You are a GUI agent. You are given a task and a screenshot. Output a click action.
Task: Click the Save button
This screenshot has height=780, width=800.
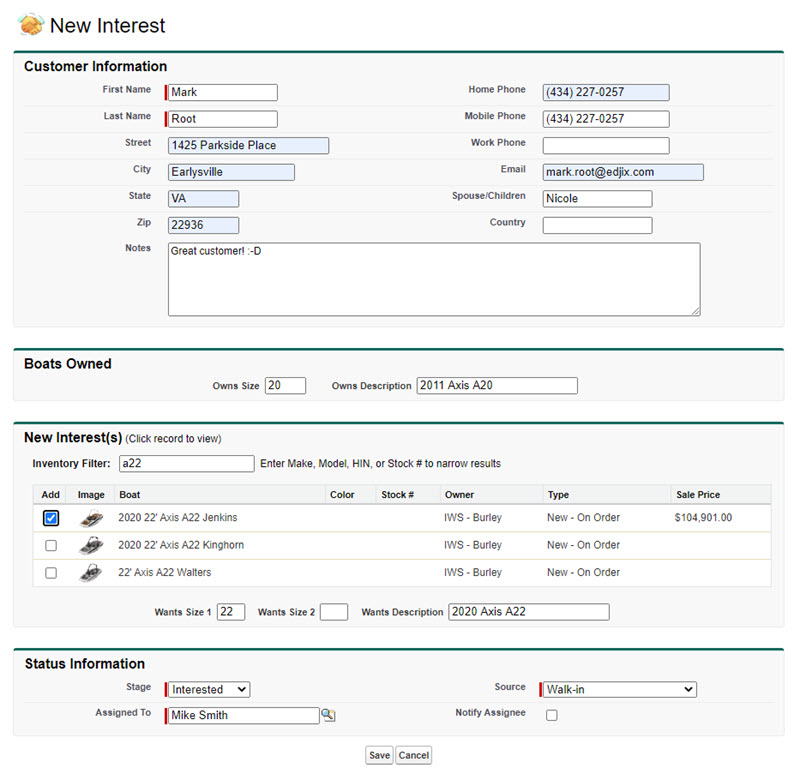[x=379, y=755]
